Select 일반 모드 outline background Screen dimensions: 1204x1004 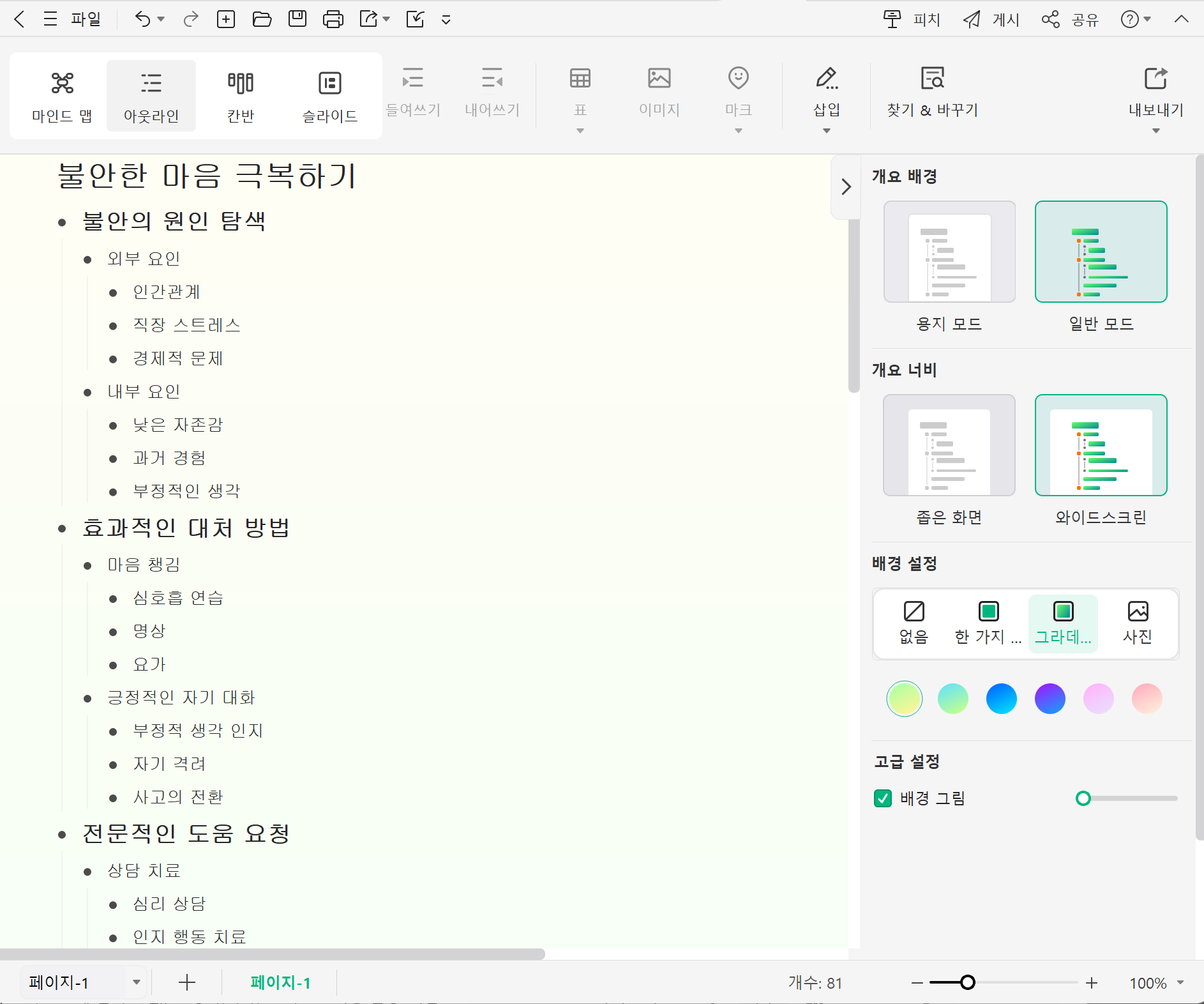click(1101, 252)
